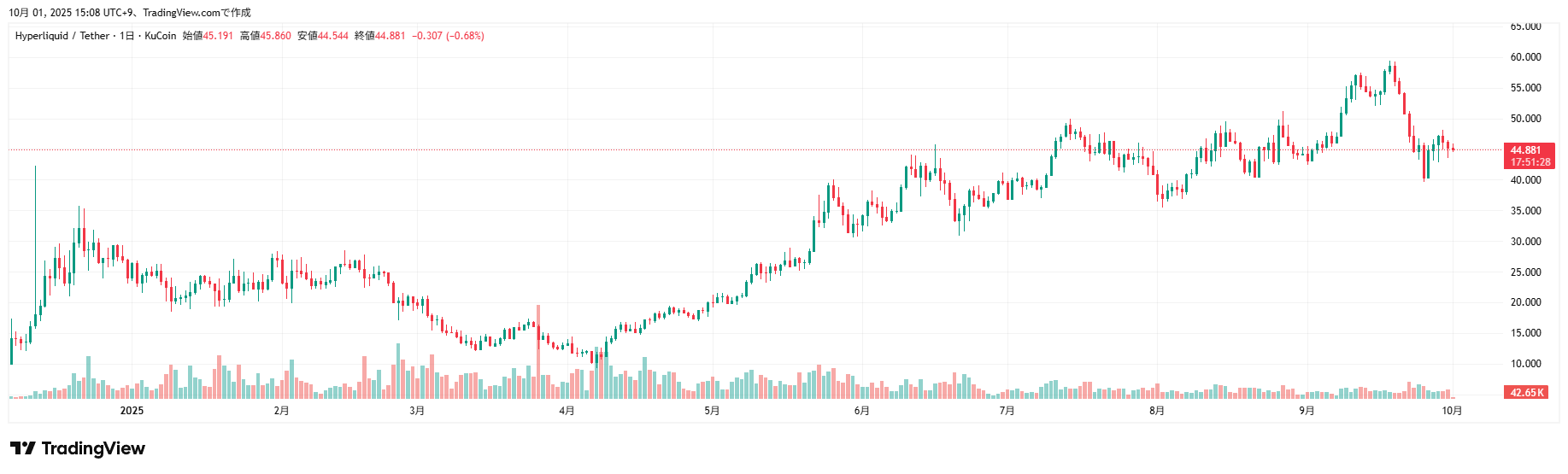Select the 4月 label on time axis
1568x474 pixels.
pyautogui.click(x=567, y=411)
